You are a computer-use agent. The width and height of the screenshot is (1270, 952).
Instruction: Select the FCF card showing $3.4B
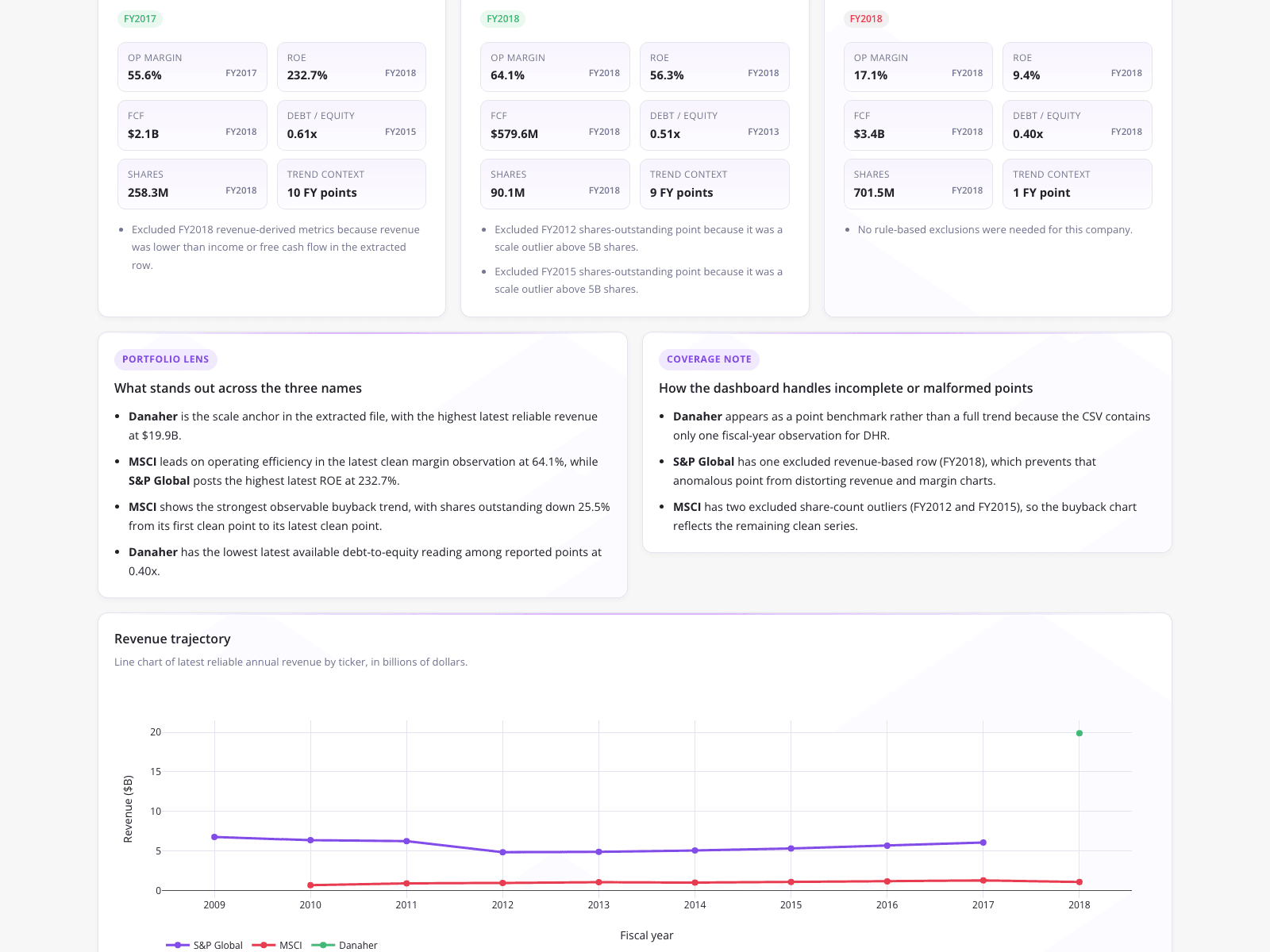918,125
